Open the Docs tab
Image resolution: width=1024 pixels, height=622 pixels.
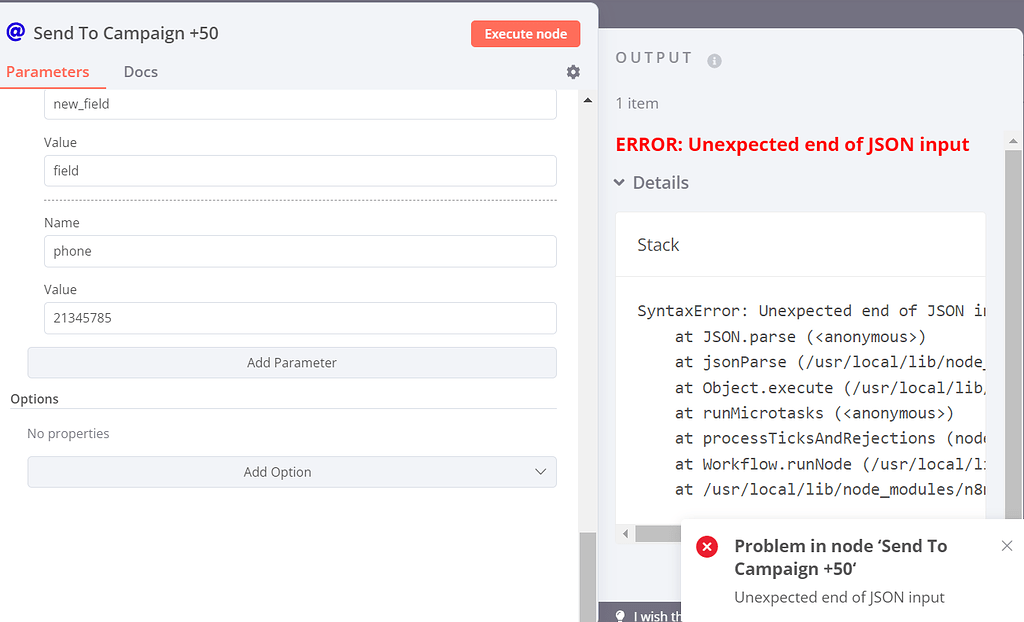pos(141,72)
